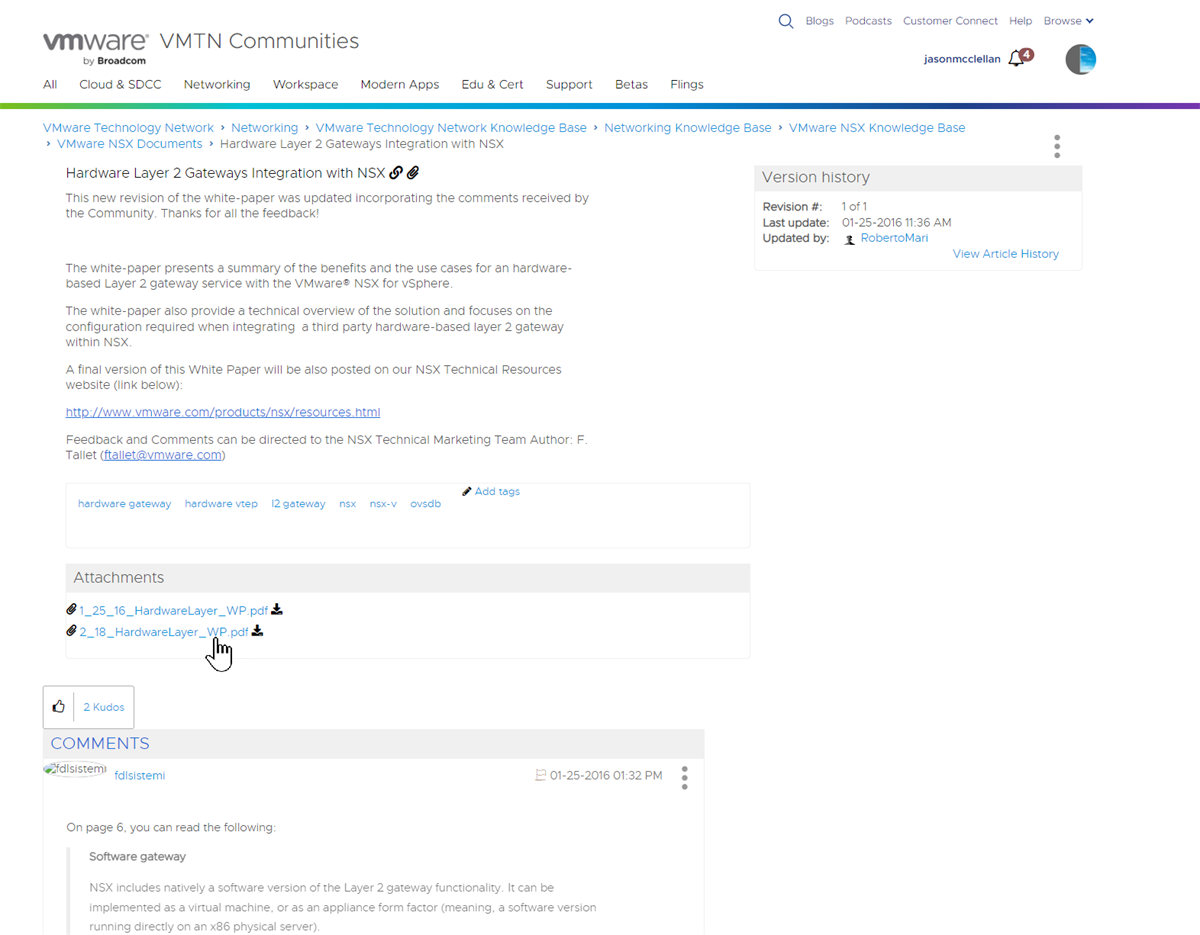This screenshot has width=1200, height=935.
Task: Click the Version history panel header
Action: [x=918, y=177]
